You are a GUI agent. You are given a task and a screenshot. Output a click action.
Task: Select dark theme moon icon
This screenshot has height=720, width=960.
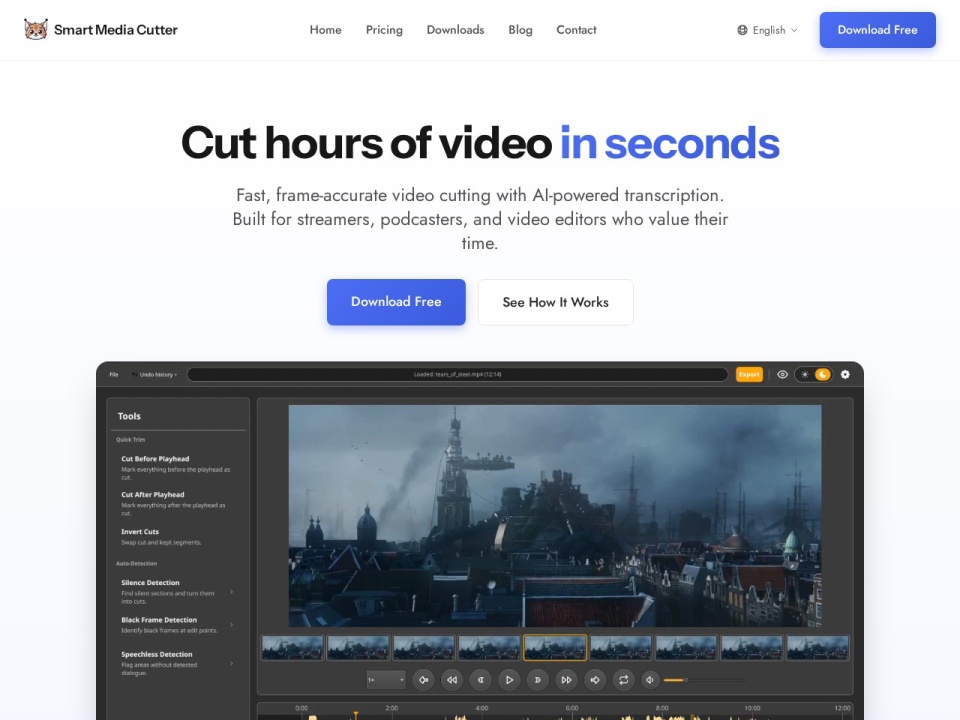(823, 375)
